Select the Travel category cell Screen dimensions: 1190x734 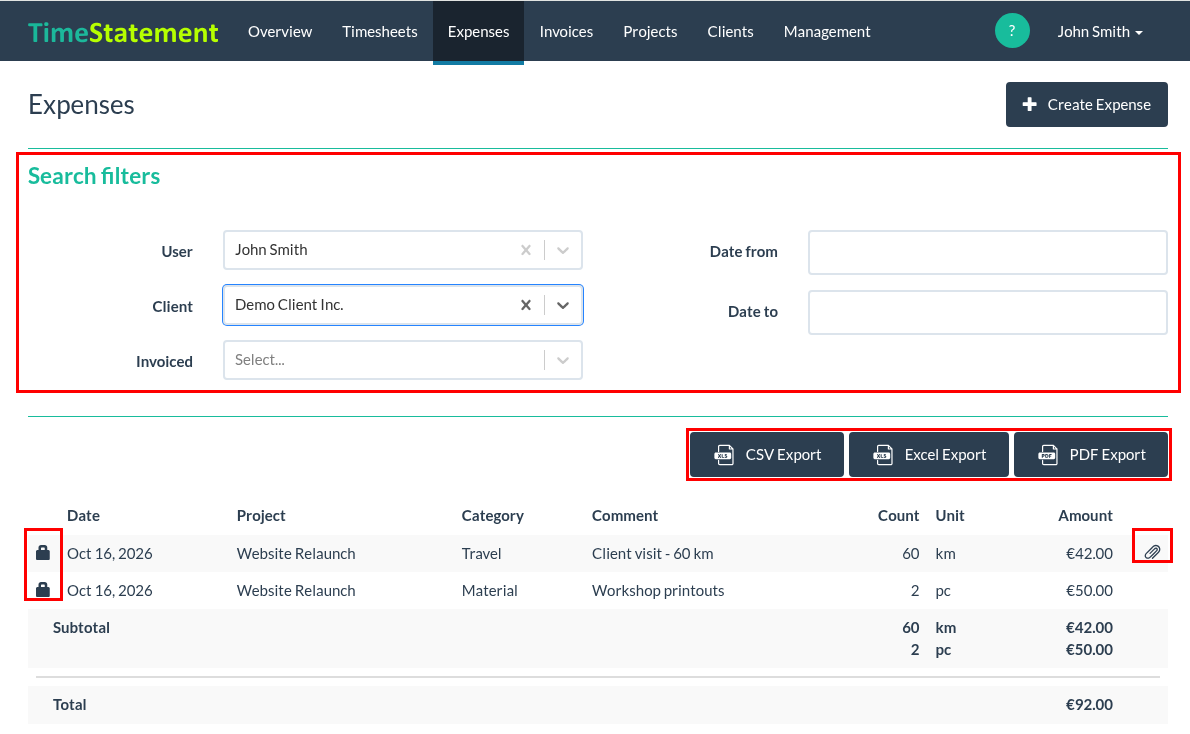click(x=481, y=553)
